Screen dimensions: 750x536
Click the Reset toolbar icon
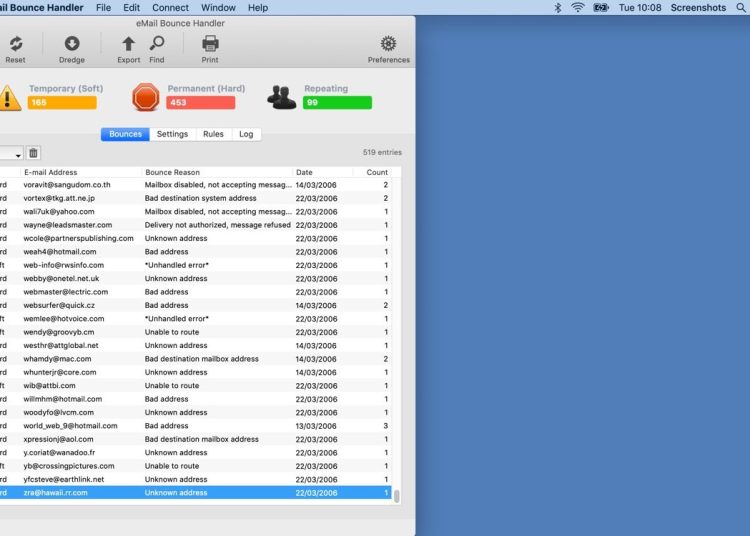15,44
